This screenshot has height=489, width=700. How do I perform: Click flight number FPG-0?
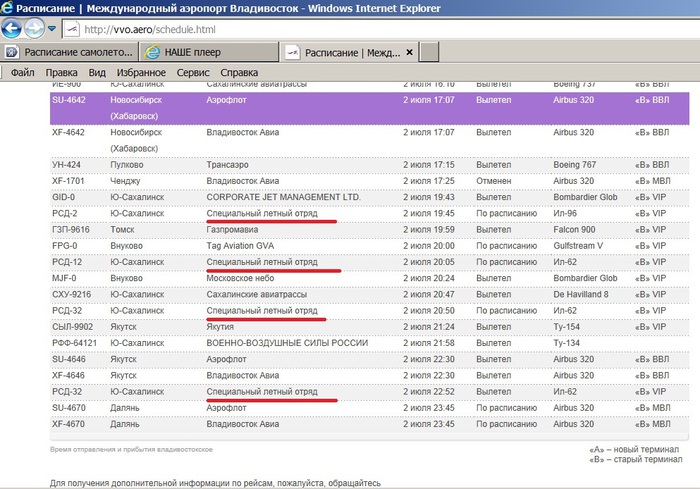point(64,246)
